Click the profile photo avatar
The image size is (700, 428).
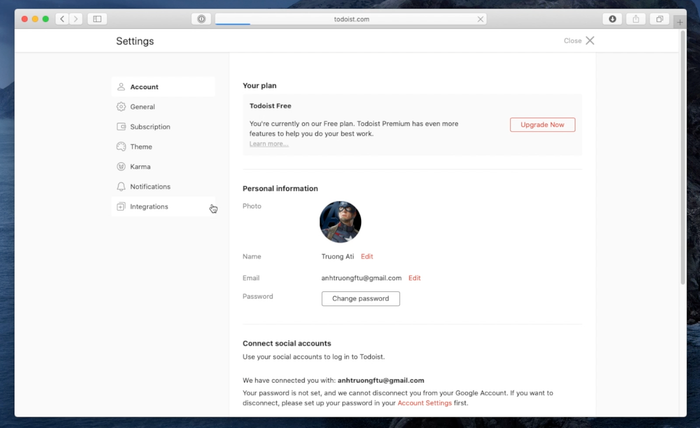point(340,222)
